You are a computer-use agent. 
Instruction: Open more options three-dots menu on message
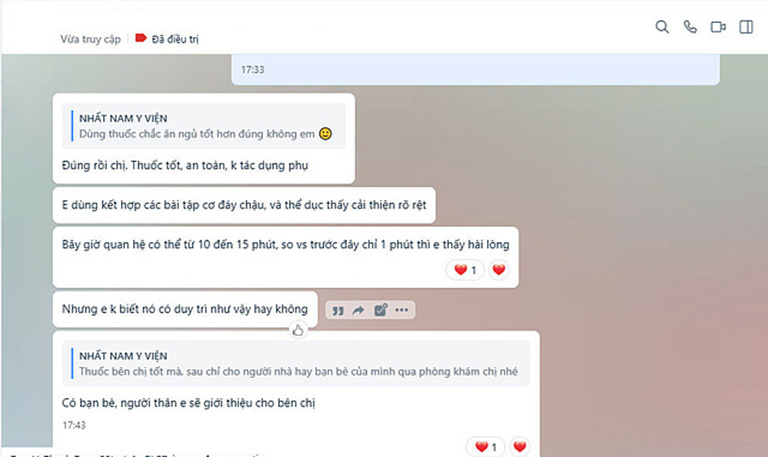(402, 310)
